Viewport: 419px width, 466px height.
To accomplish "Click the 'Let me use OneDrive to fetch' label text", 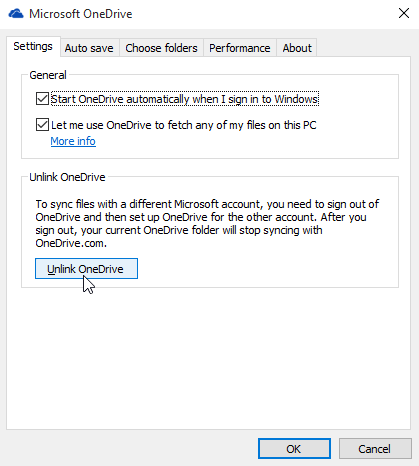I will 184,125.
